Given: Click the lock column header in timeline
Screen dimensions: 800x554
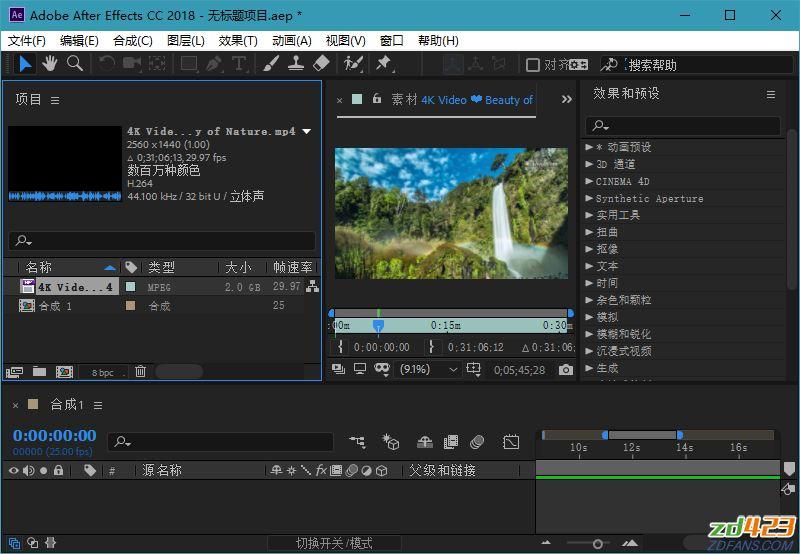Looking at the screenshot, I should point(59,470).
